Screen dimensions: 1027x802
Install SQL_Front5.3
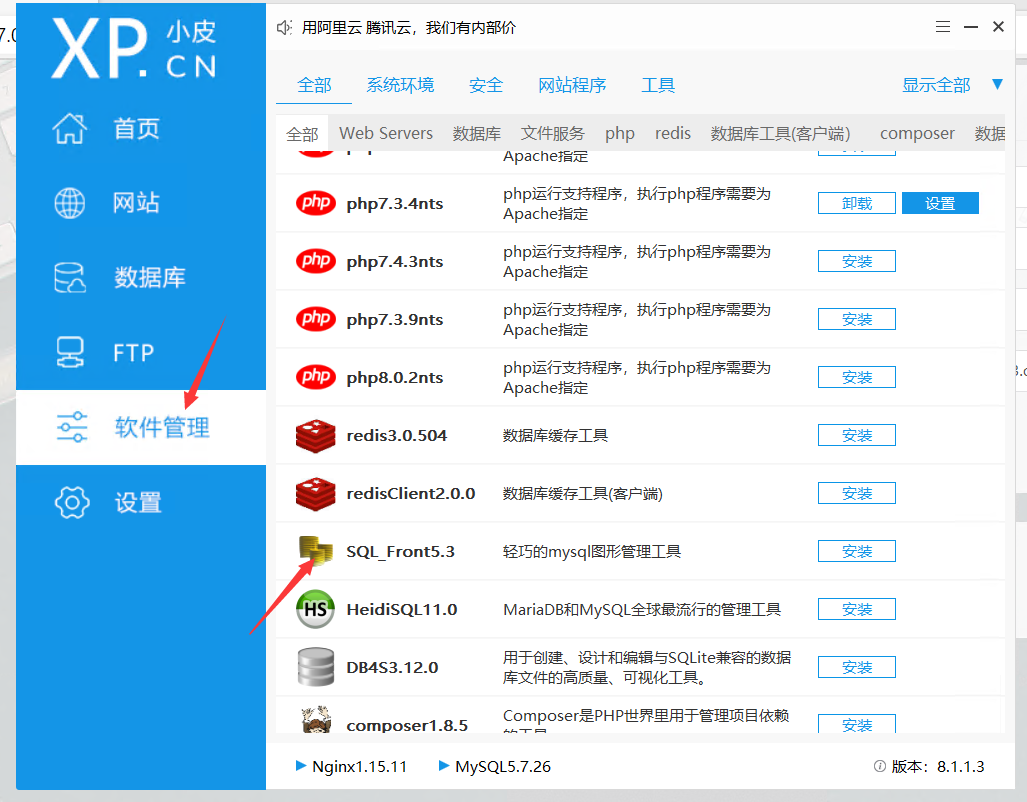pyautogui.click(x=857, y=551)
